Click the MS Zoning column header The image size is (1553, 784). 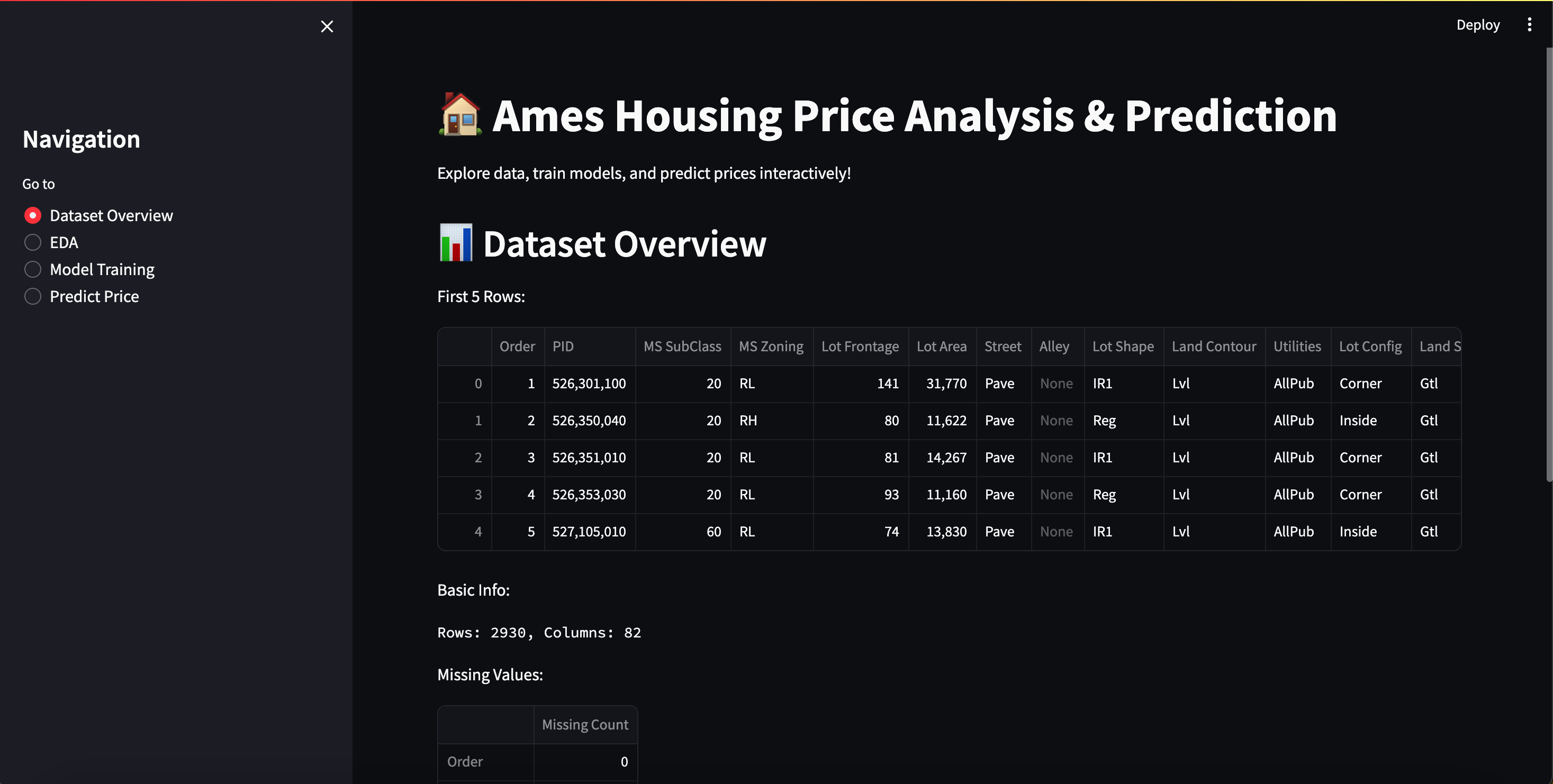click(771, 347)
